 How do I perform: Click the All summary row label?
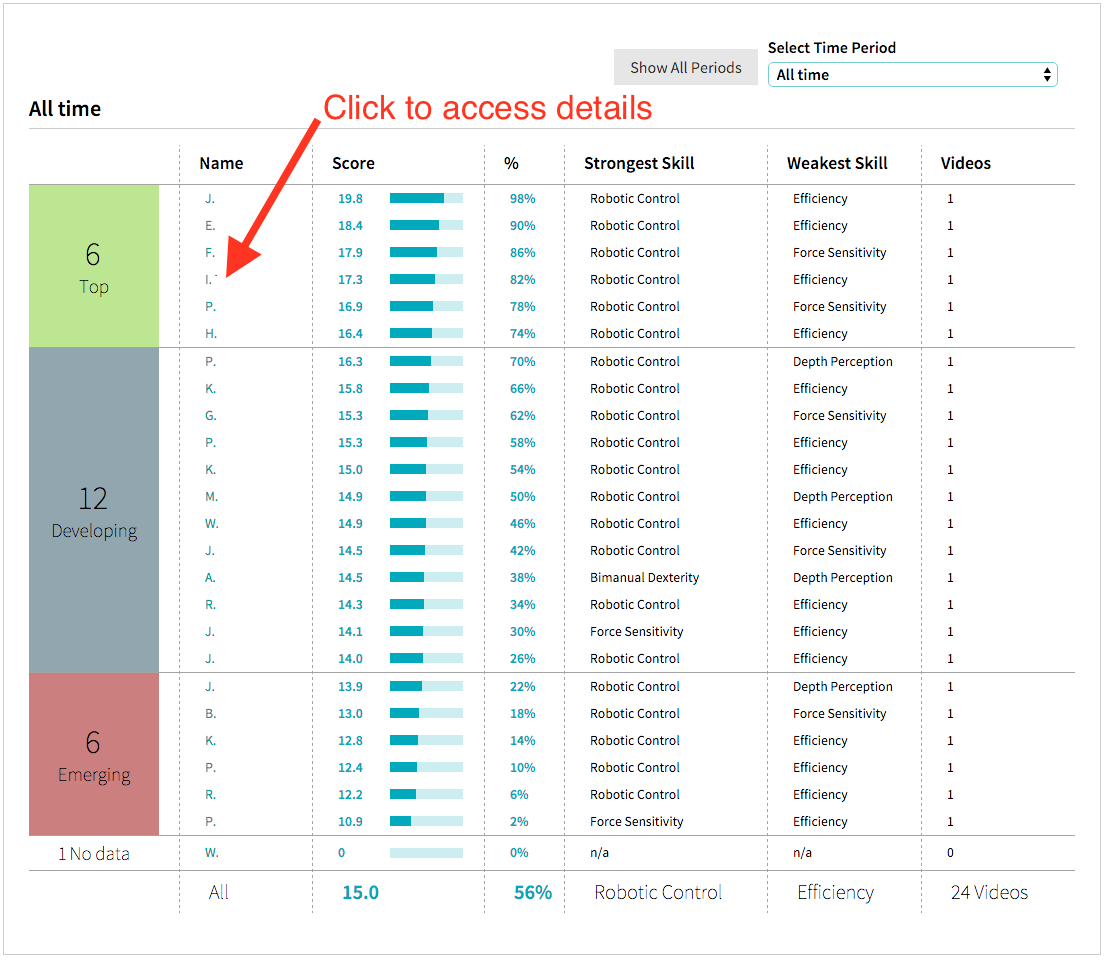pos(219,893)
